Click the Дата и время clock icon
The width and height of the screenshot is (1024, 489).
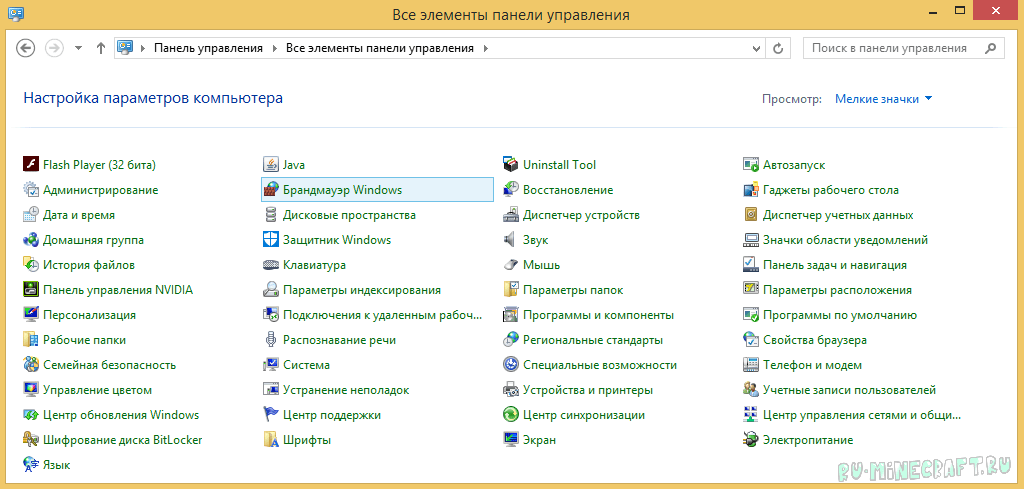[31, 215]
